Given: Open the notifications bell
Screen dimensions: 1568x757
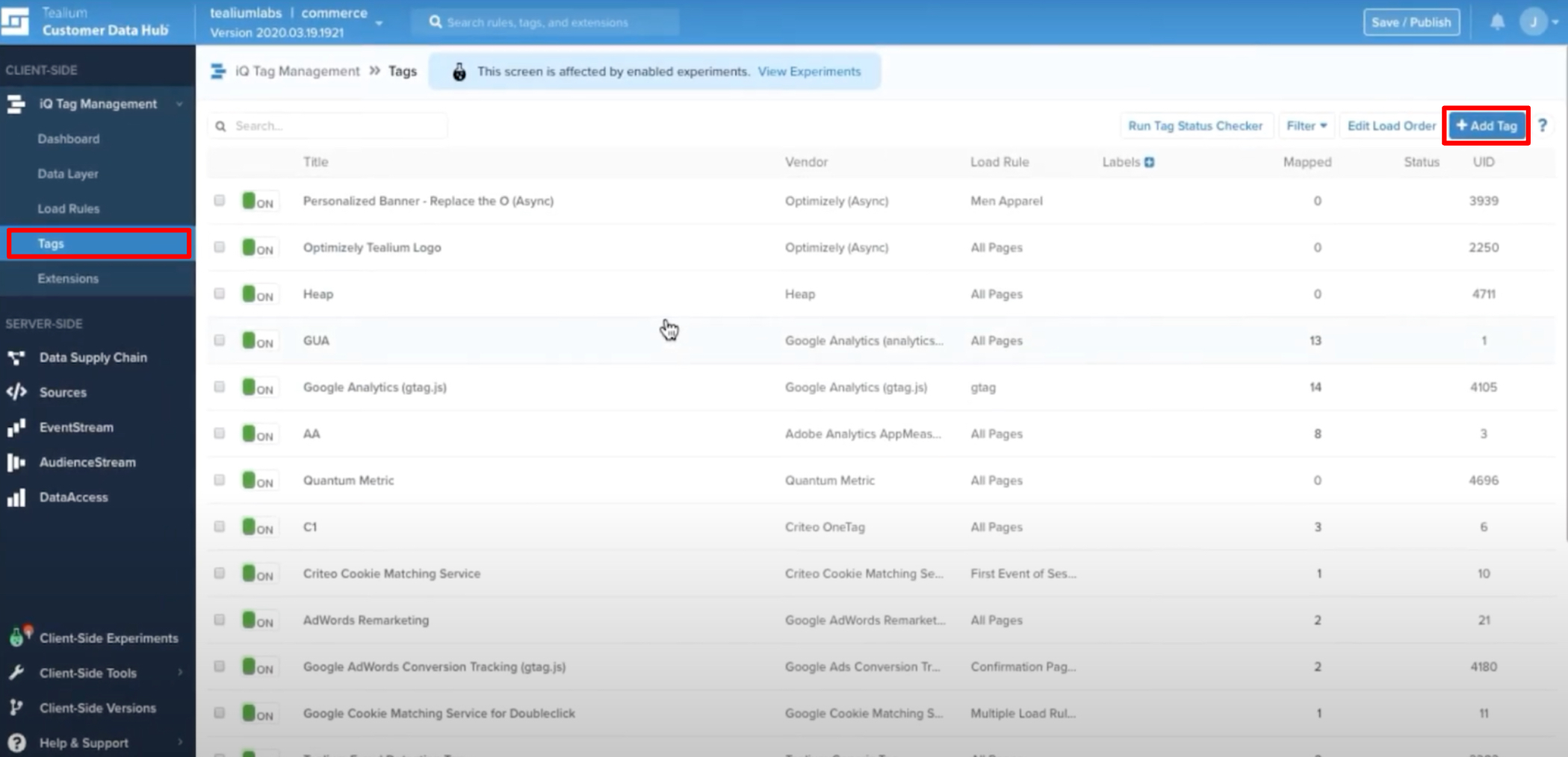Looking at the screenshot, I should 1497,22.
